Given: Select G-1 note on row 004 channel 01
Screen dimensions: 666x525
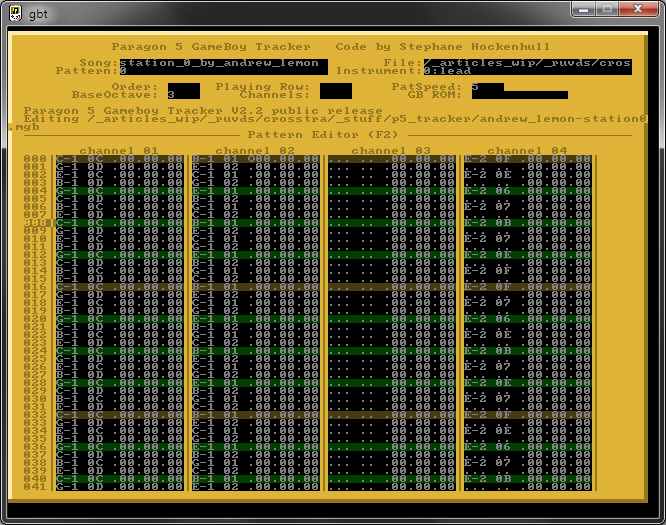Looking at the screenshot, I should [67, 191].
